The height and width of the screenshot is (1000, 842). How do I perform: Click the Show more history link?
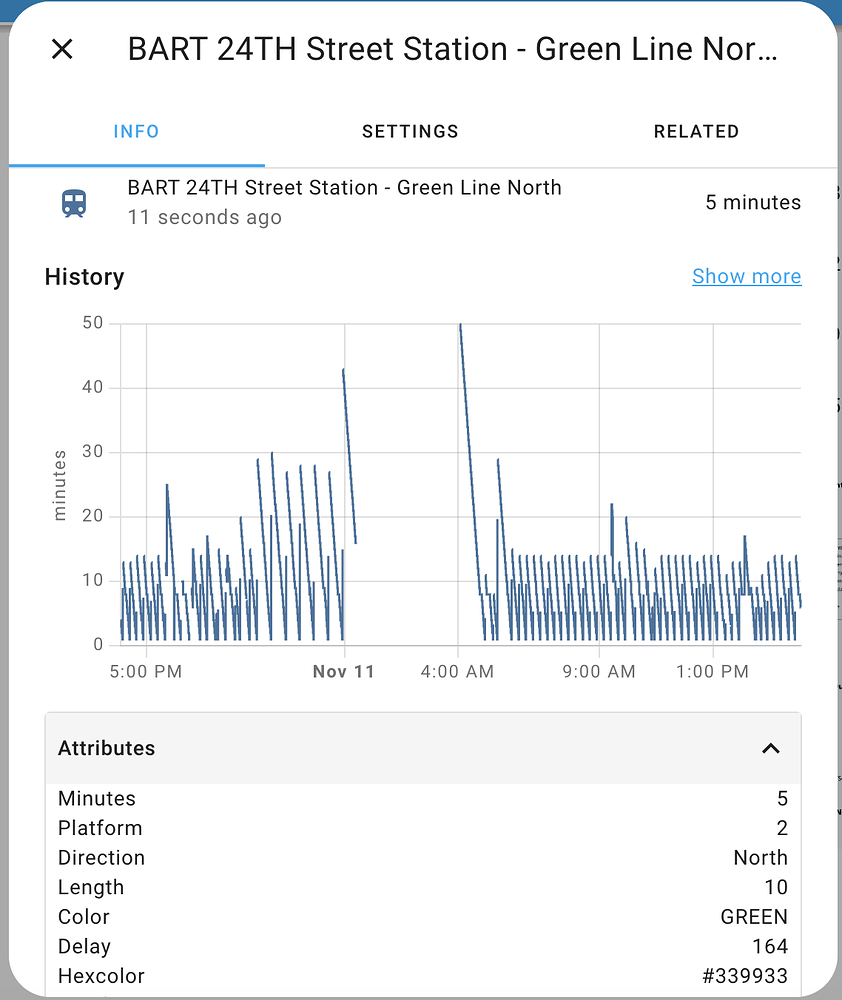click(746, 276)
